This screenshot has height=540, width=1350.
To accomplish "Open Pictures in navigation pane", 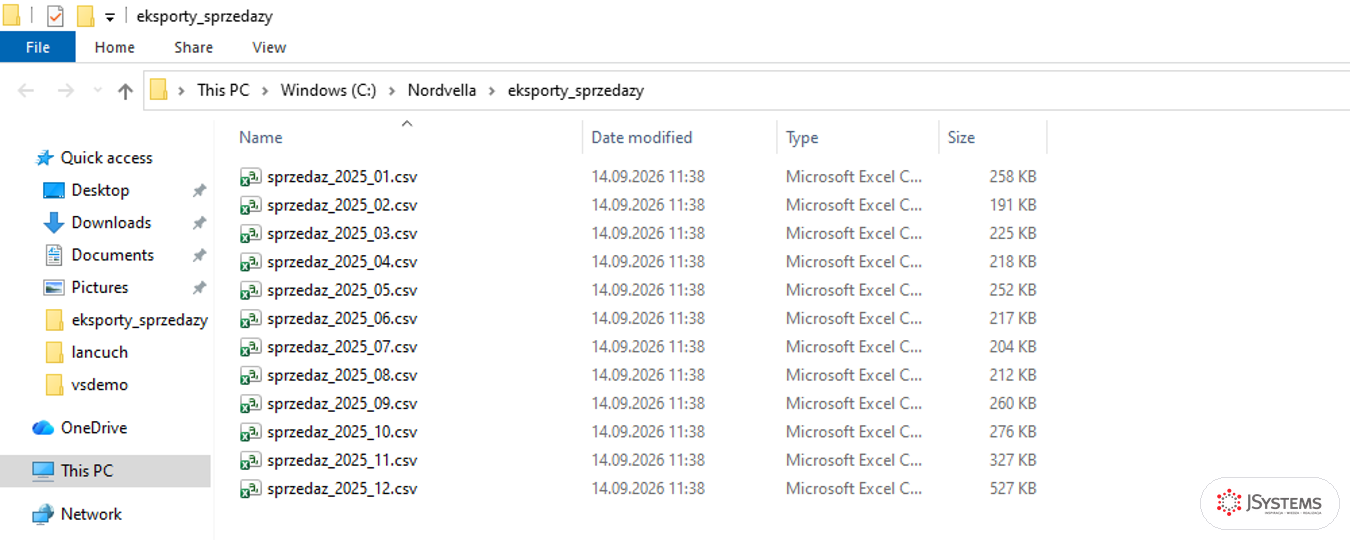I will 99,287.
